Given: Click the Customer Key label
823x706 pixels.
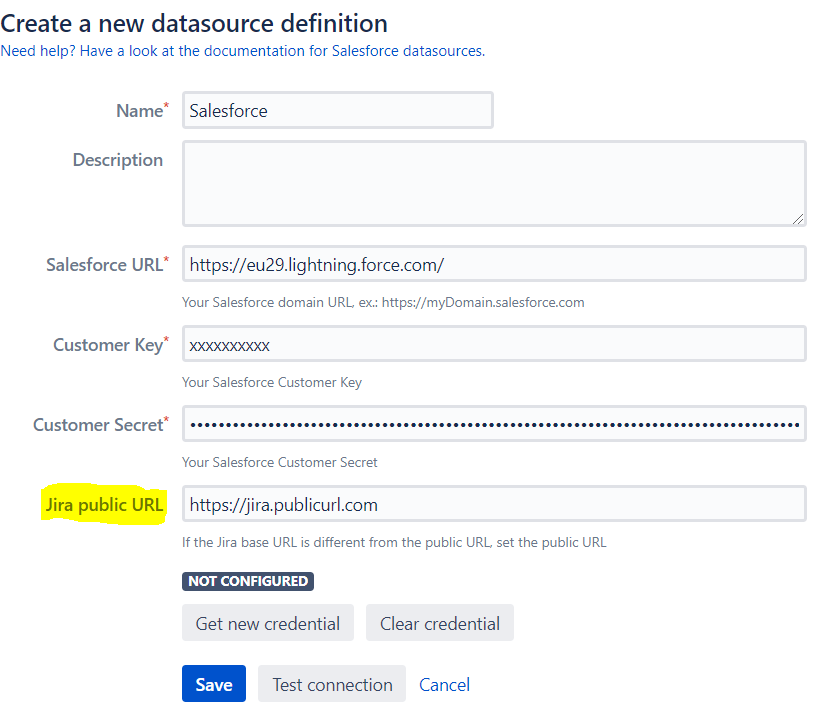Looking at the screenshot, I should click(x=107, y=345).
